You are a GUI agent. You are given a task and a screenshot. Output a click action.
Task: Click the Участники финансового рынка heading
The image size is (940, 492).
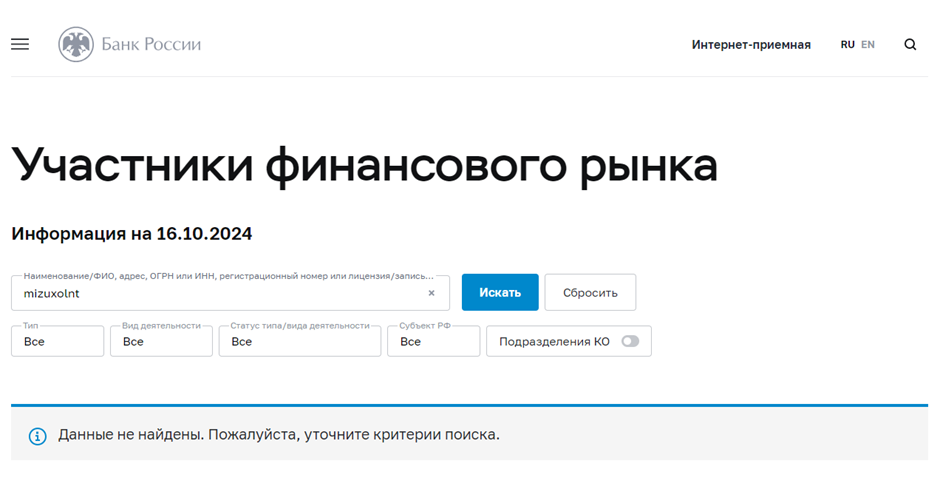364,165
